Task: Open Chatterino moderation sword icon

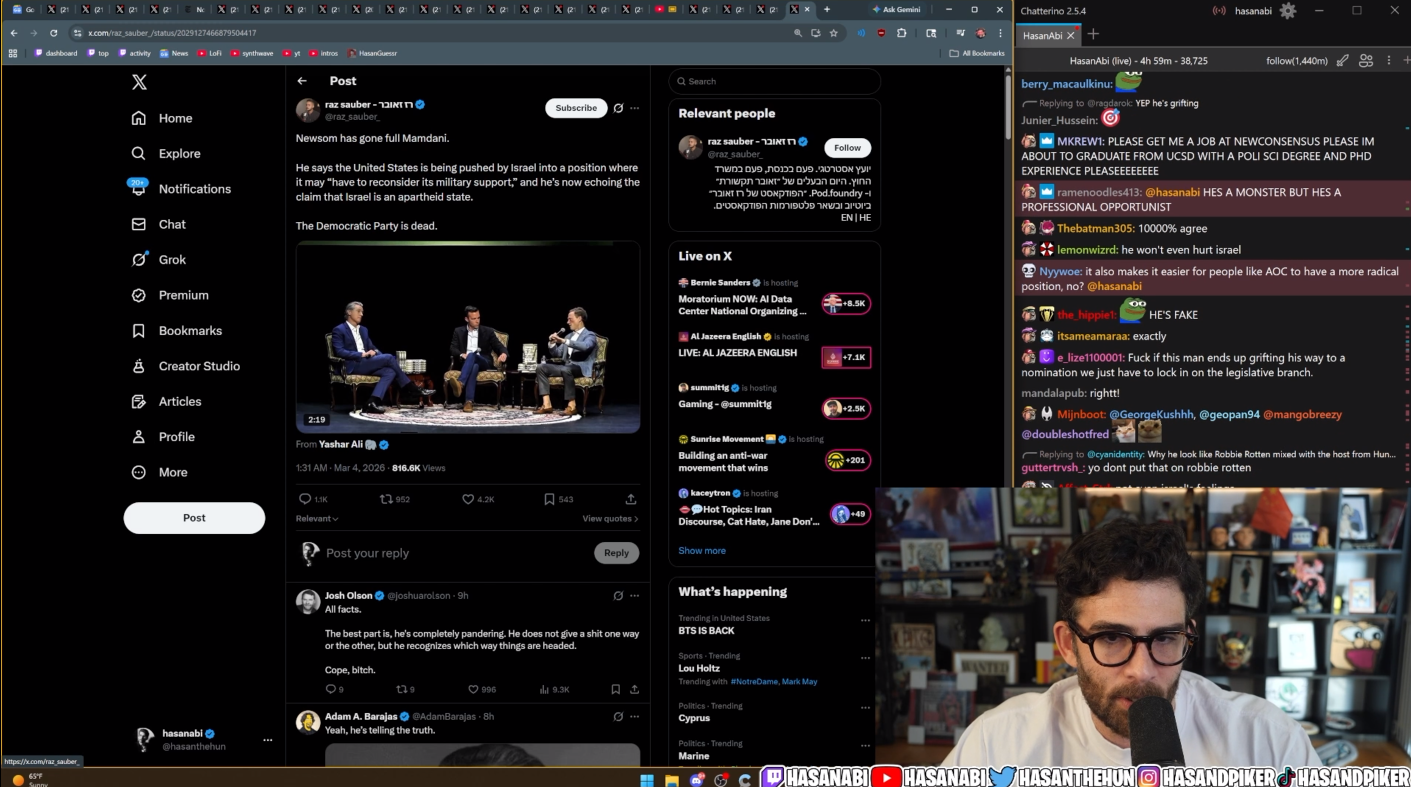Action: click(x=1343, y=61)
